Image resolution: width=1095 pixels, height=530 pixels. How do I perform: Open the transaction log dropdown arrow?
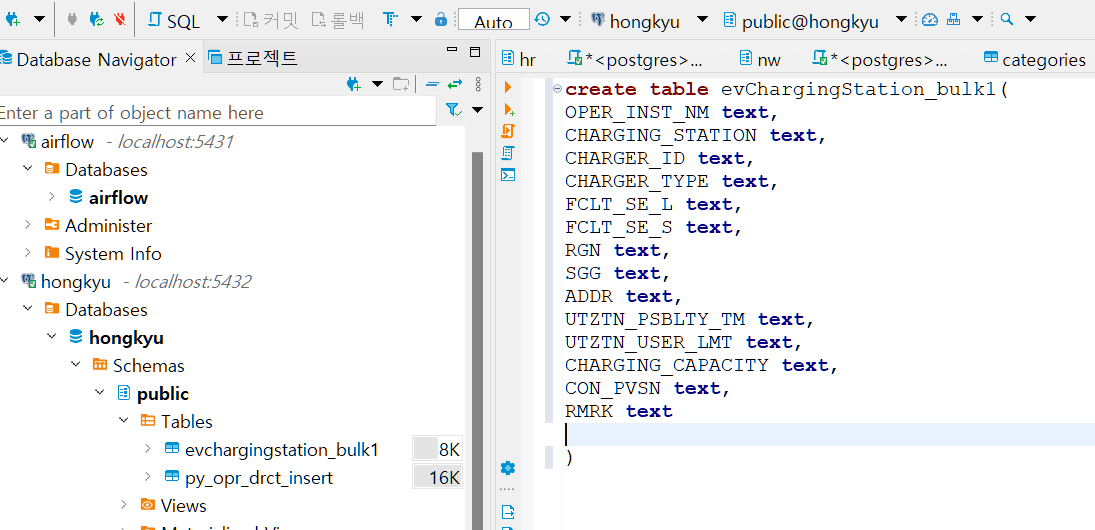pos(566,20)
